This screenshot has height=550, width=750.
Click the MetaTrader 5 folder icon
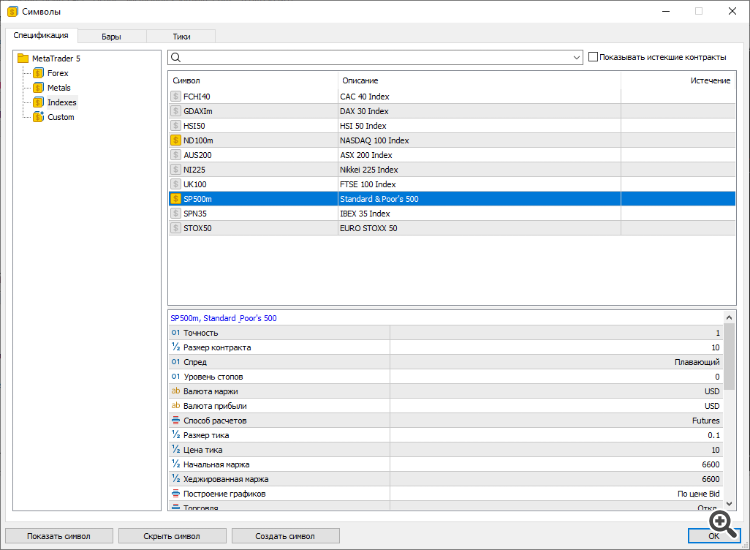23,58
